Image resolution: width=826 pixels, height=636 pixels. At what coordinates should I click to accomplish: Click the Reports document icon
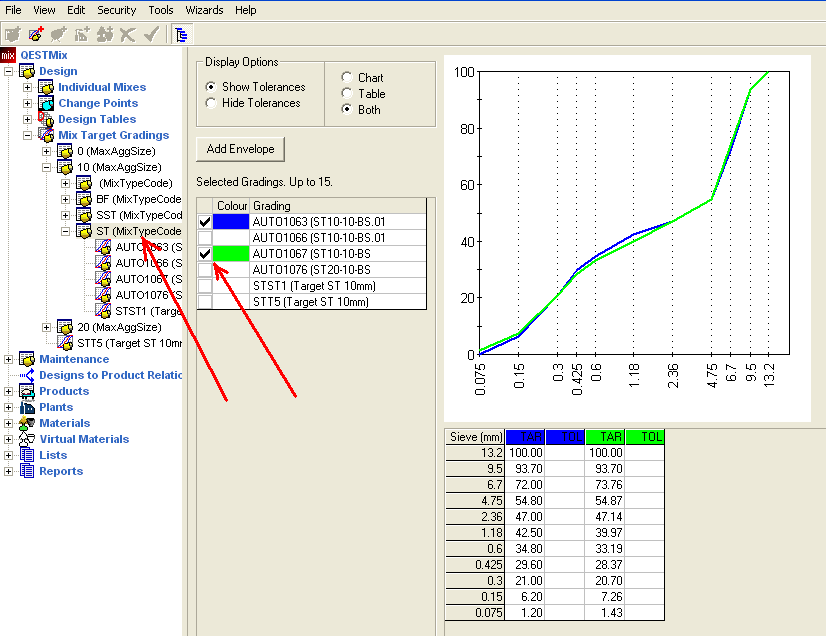tap(27, 471)
